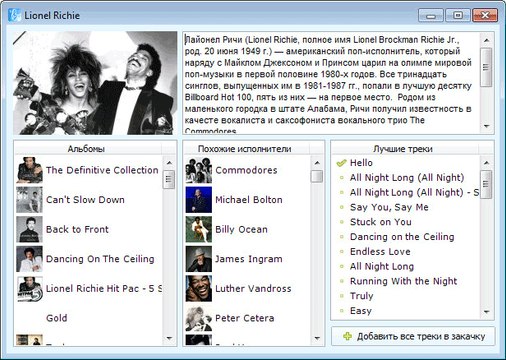Select the Gold album
This screenshot has width=506, height=360.
tap(57, 318)
